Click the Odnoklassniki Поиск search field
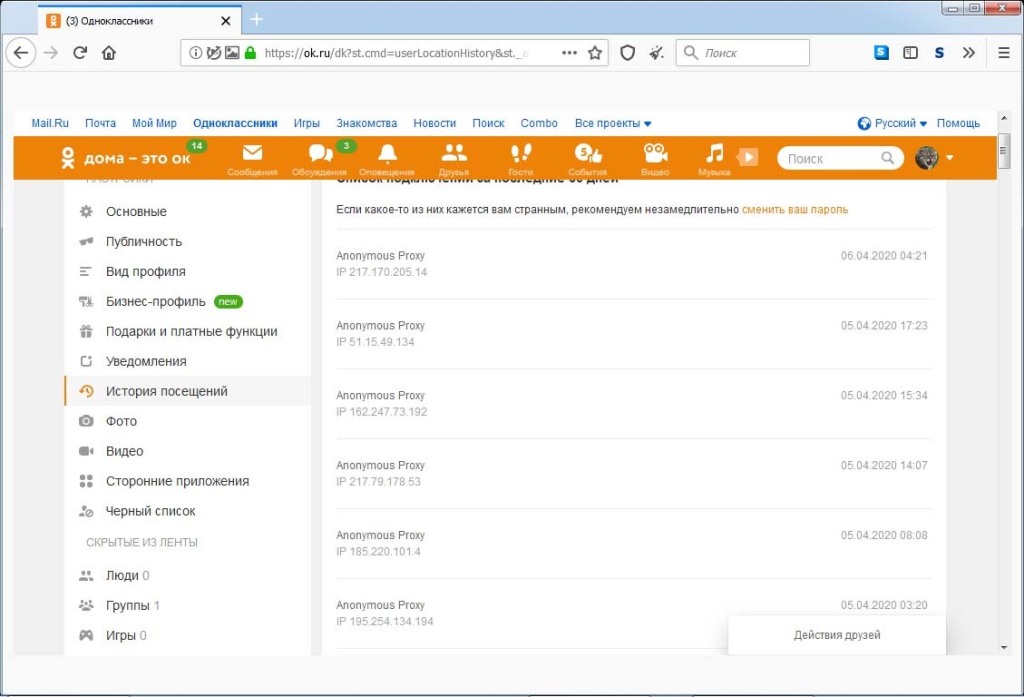Viewport: 1024px width, 697px height. point(830,158)
